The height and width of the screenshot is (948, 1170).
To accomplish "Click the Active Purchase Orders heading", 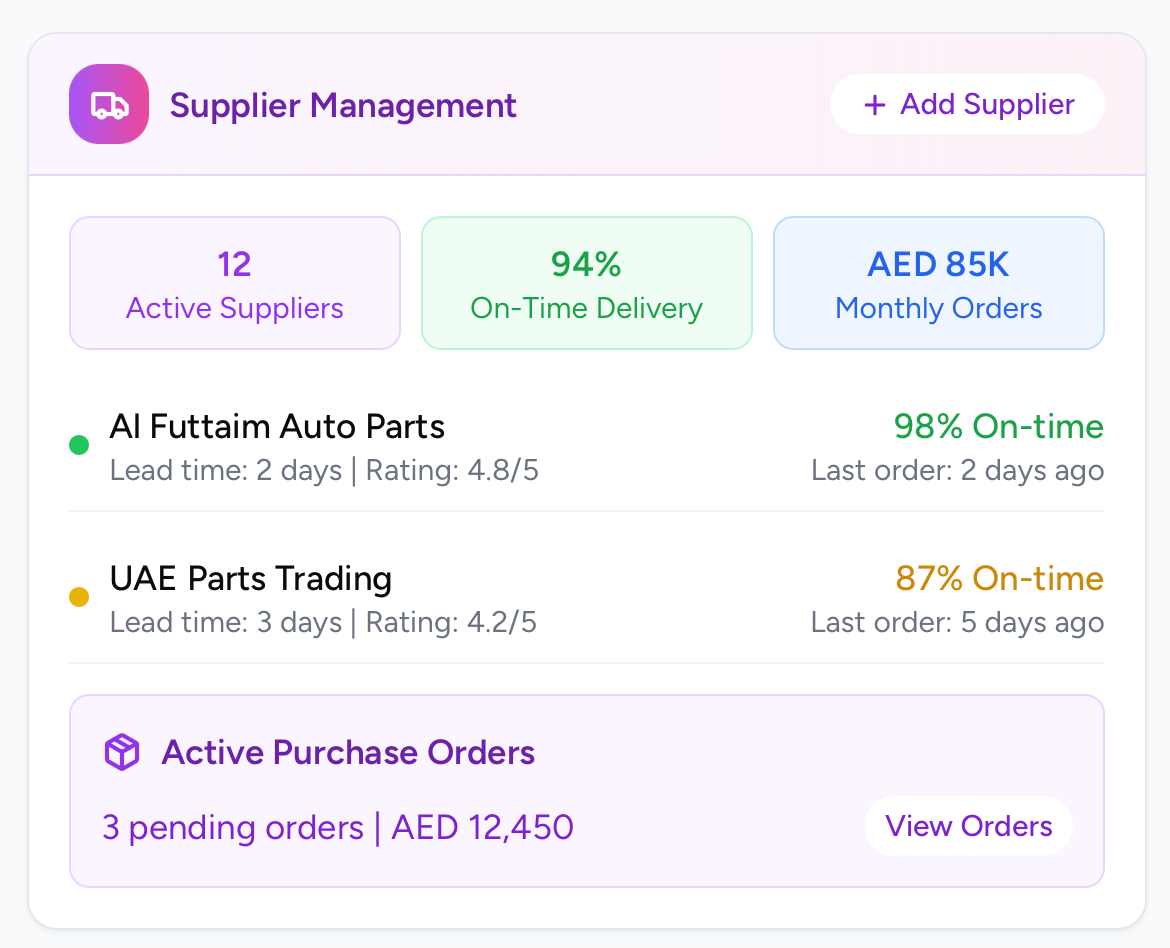I will pos(348,753).
